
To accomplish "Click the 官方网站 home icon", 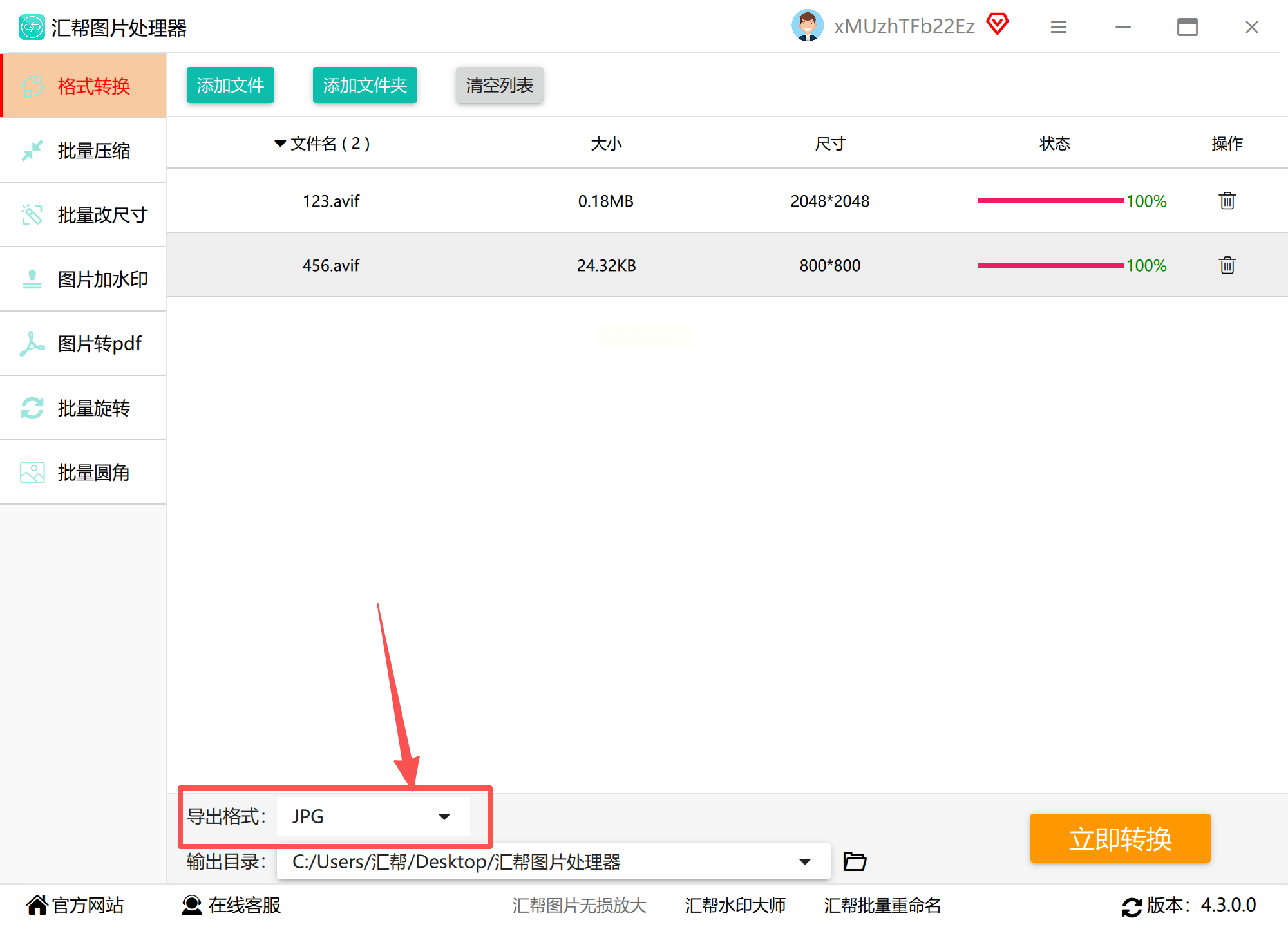I will pos(37,905).
